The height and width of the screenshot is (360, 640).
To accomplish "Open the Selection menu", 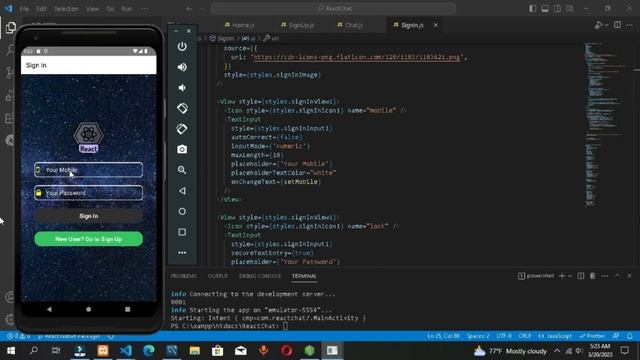I will coord(66,9).
